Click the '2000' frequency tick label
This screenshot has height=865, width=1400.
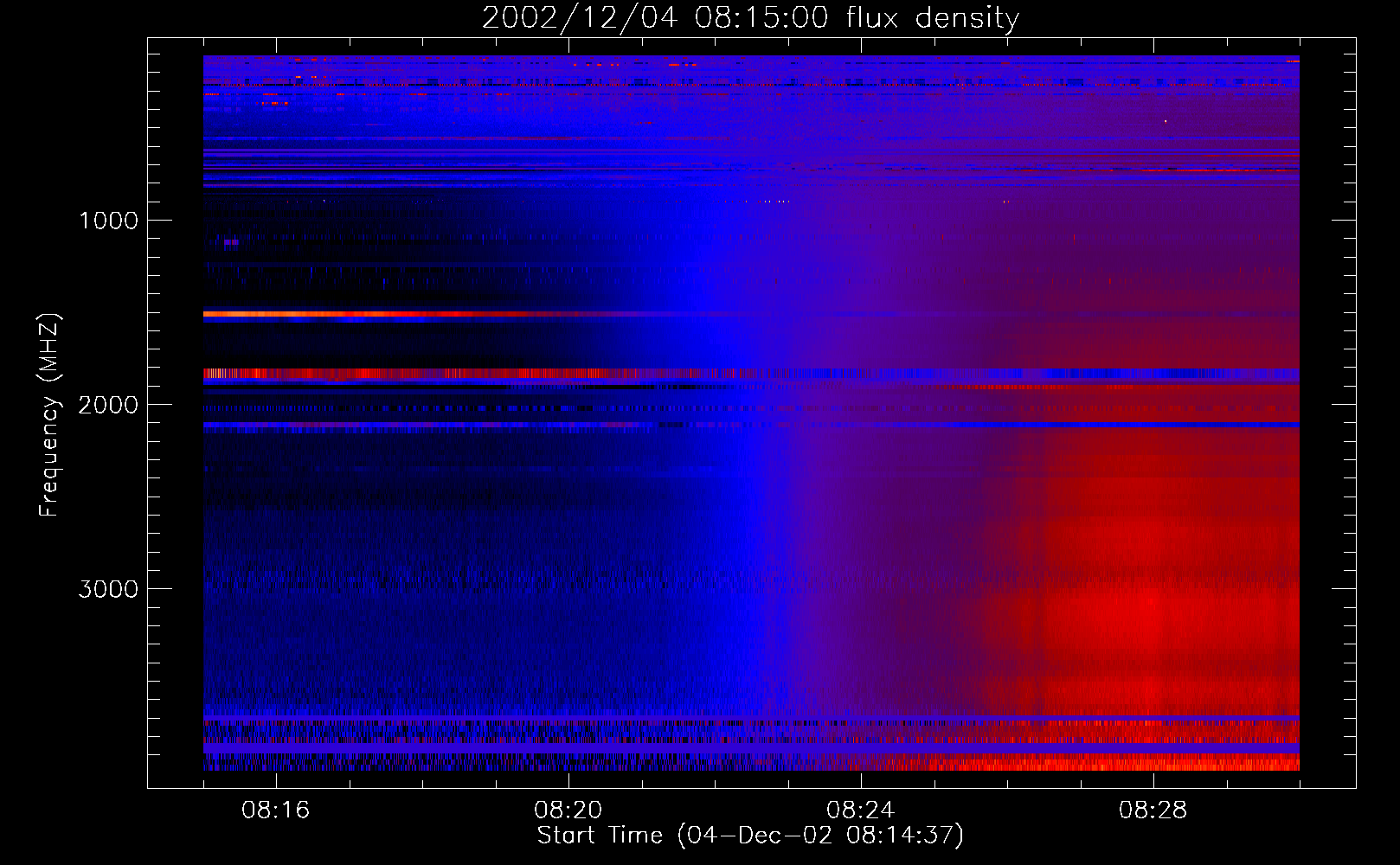tap(108, 405)
